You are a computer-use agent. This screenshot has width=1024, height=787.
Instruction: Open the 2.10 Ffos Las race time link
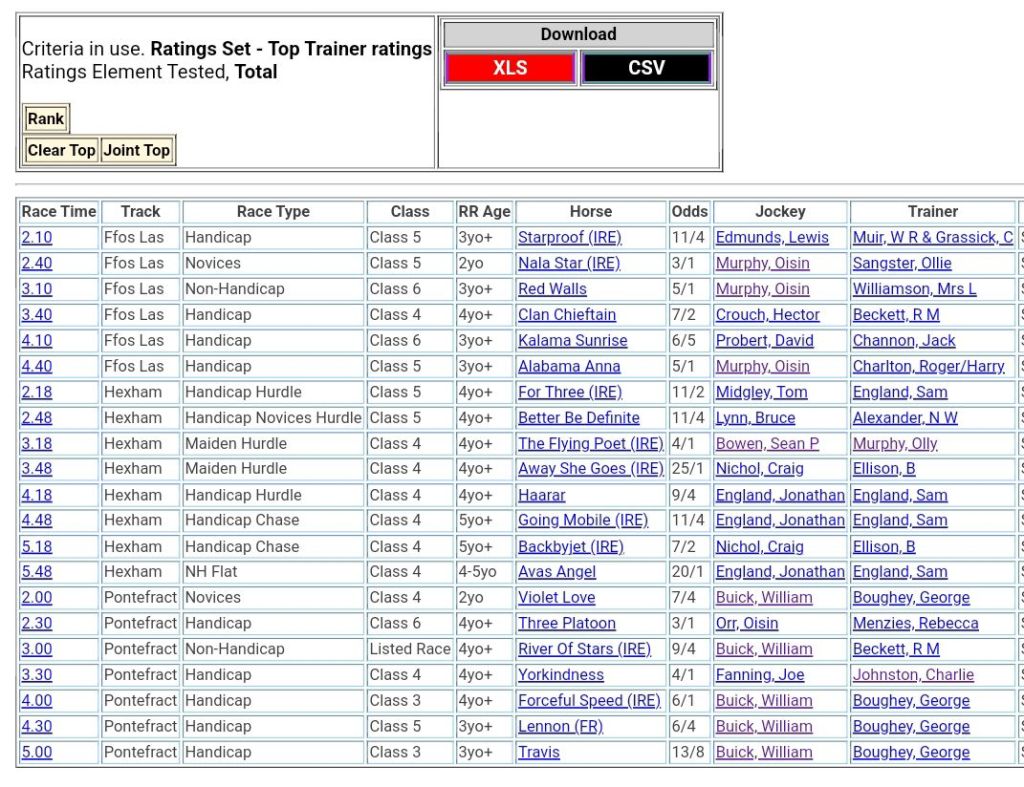pyautogui.click(x=37, y=238)
